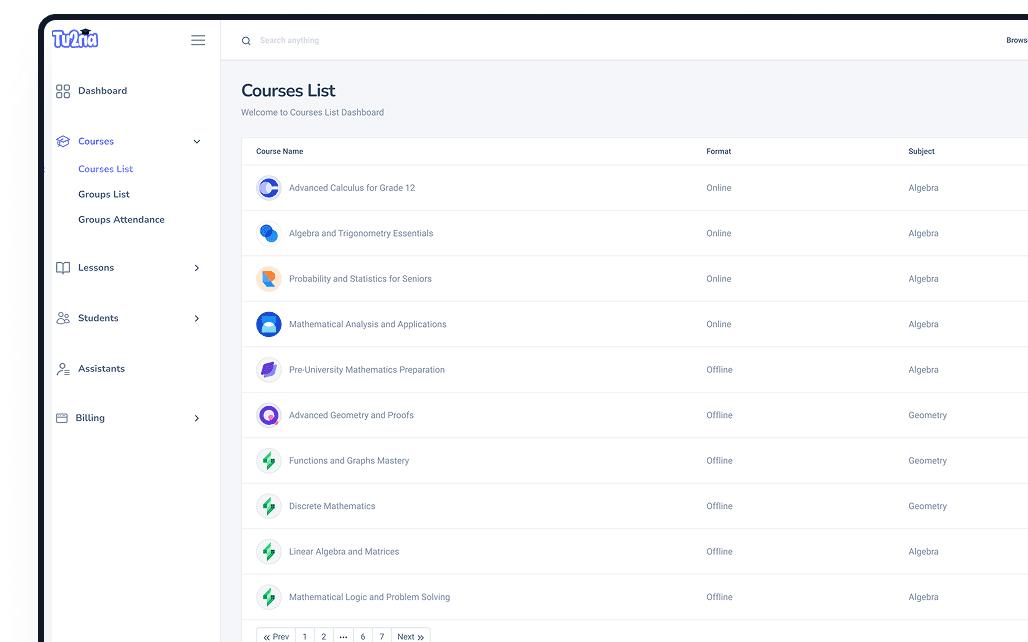The image size is (1028, 642).
Task: Go to page 2 in pagination
Action: (324, 636)
